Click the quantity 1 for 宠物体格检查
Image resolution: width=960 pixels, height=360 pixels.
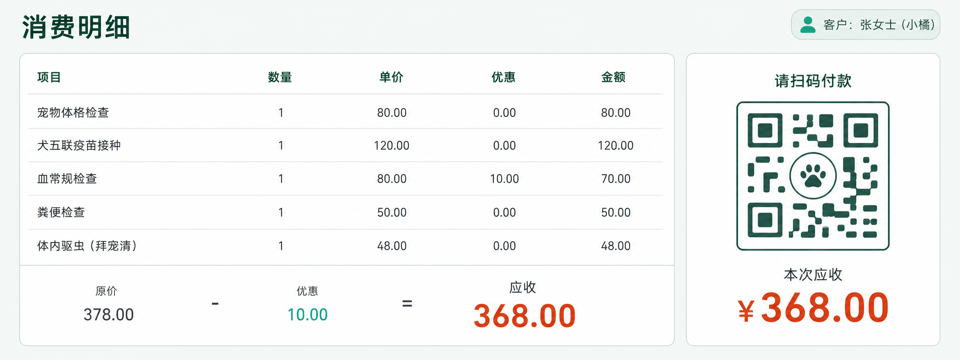(x=281, y=113)
